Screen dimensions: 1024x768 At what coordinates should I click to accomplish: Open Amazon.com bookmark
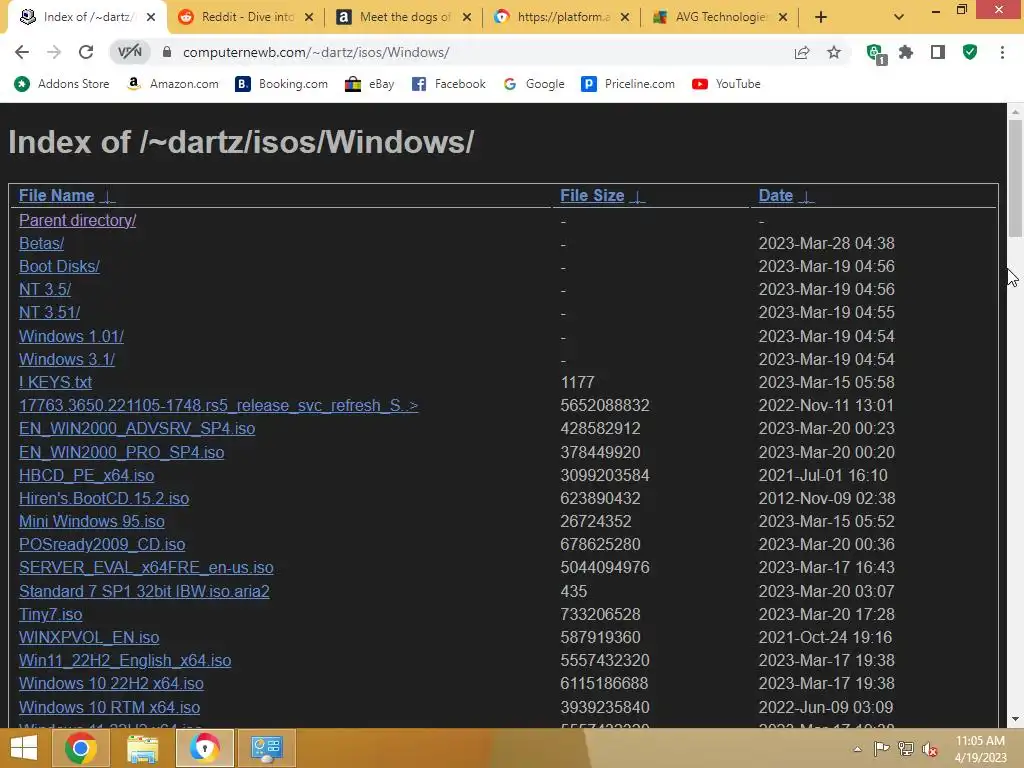(173, 84)
